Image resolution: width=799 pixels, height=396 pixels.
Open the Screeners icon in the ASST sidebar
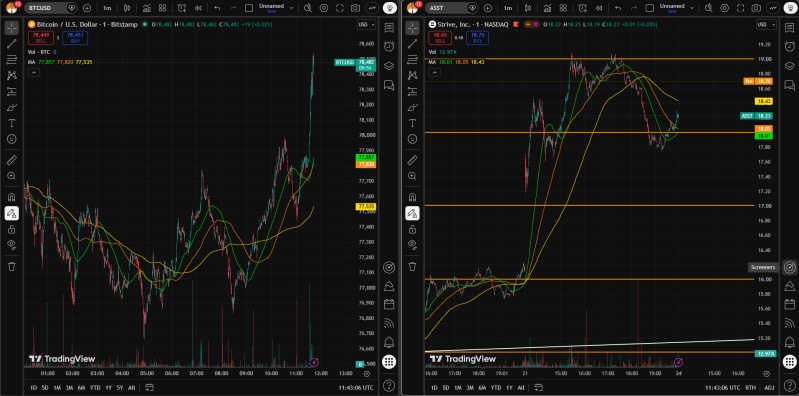[x=789, y=267]
